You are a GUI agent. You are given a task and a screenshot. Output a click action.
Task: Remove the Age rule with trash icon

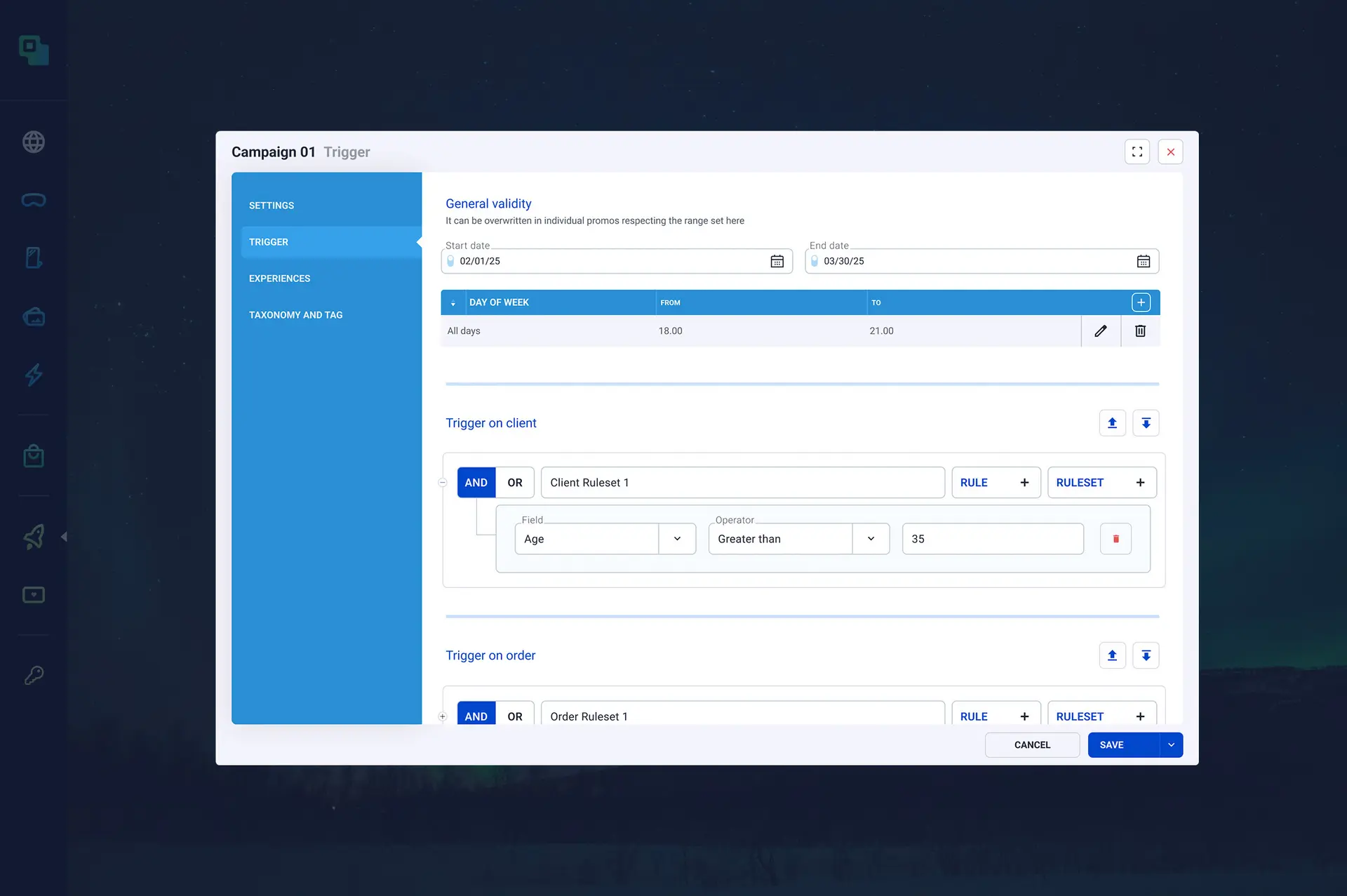(1115, 539)
